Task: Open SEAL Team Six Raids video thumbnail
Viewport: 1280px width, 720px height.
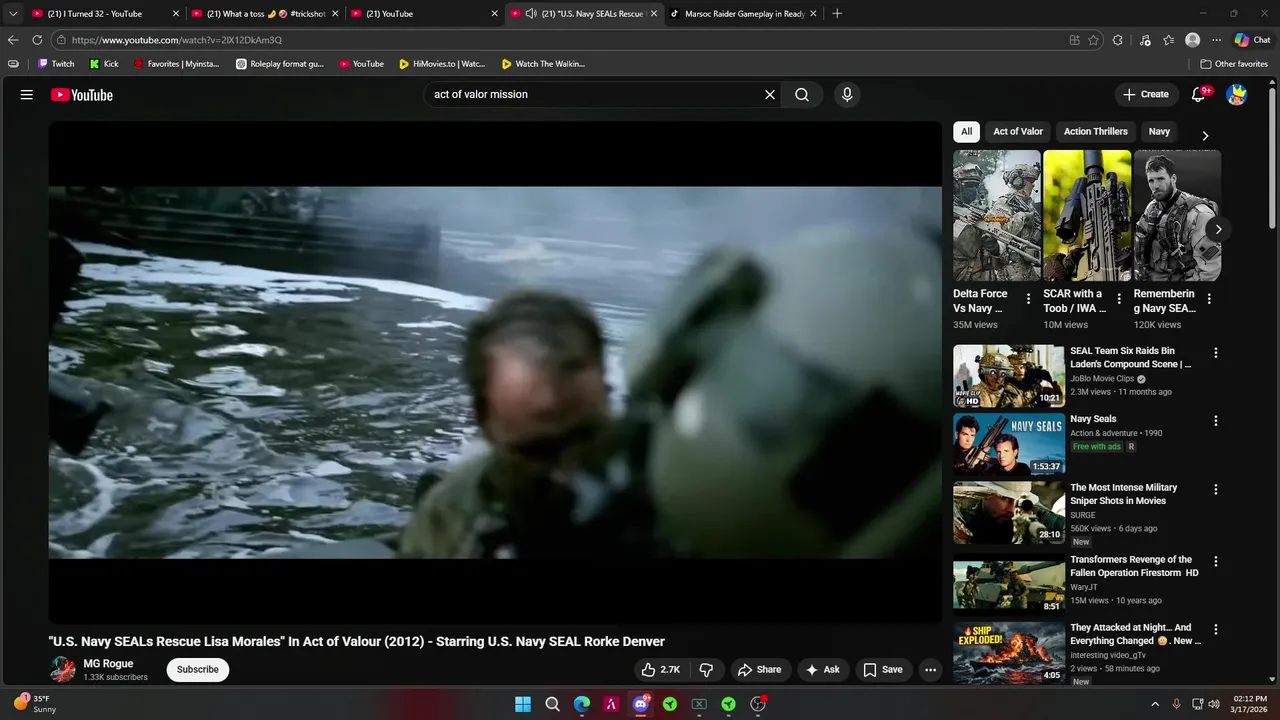Action: [x=1009, y=376]
